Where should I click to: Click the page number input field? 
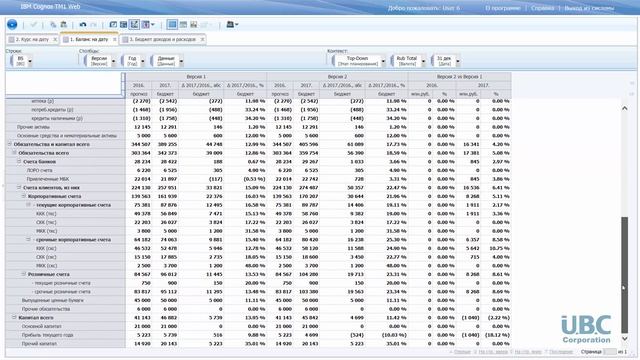tap(609, 352)
